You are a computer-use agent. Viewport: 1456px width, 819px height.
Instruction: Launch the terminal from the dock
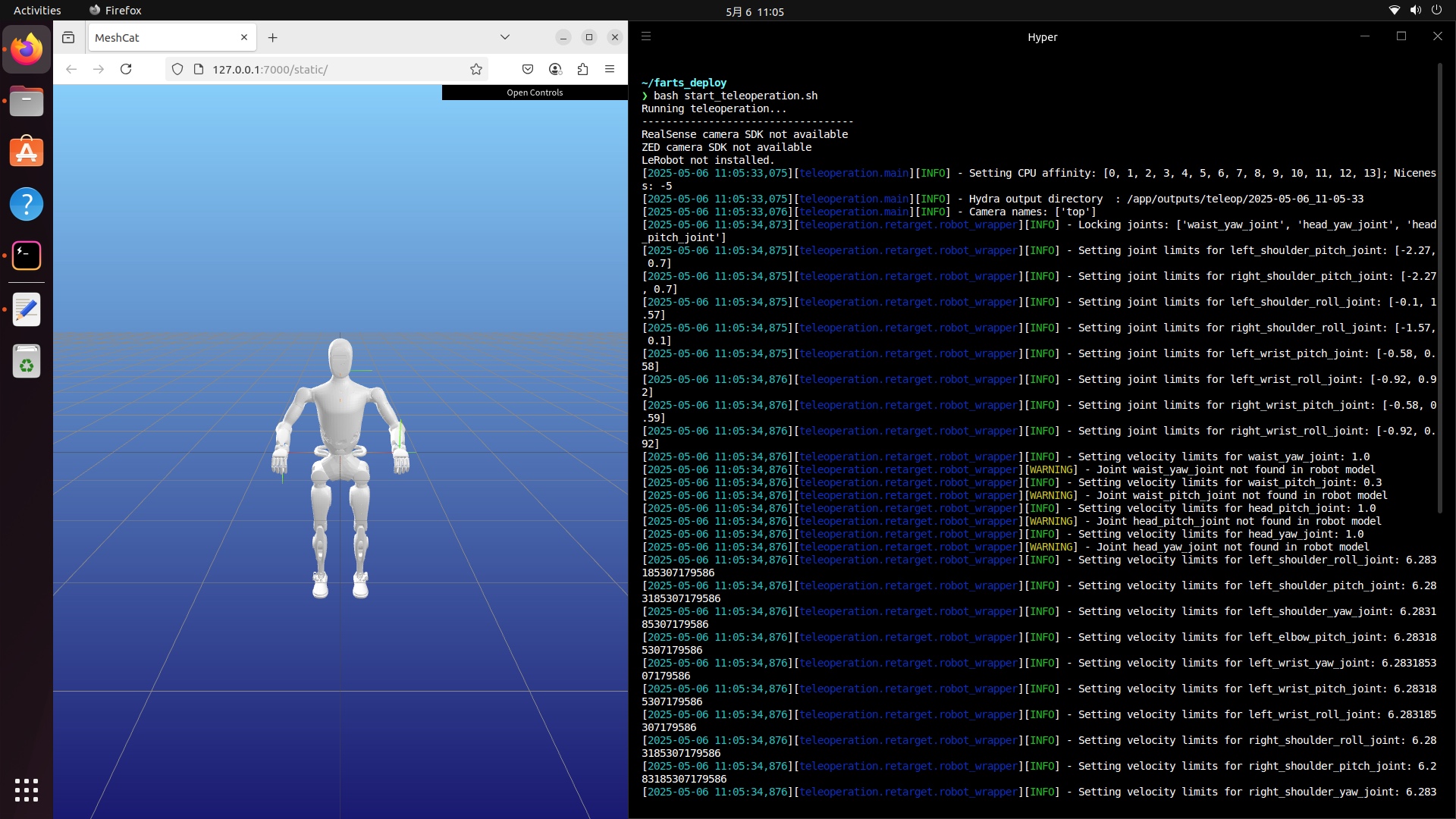(27, 256)
